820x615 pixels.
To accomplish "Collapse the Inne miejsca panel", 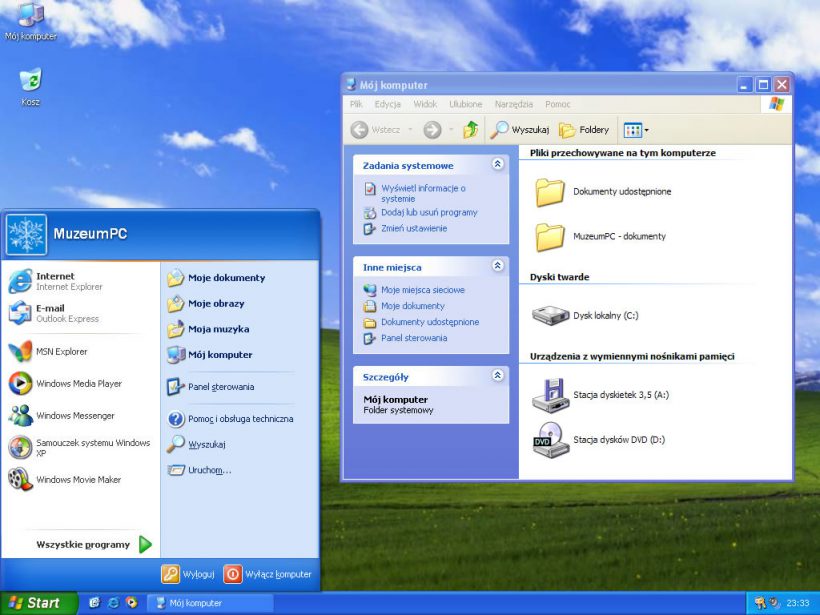I will (497, 267).
